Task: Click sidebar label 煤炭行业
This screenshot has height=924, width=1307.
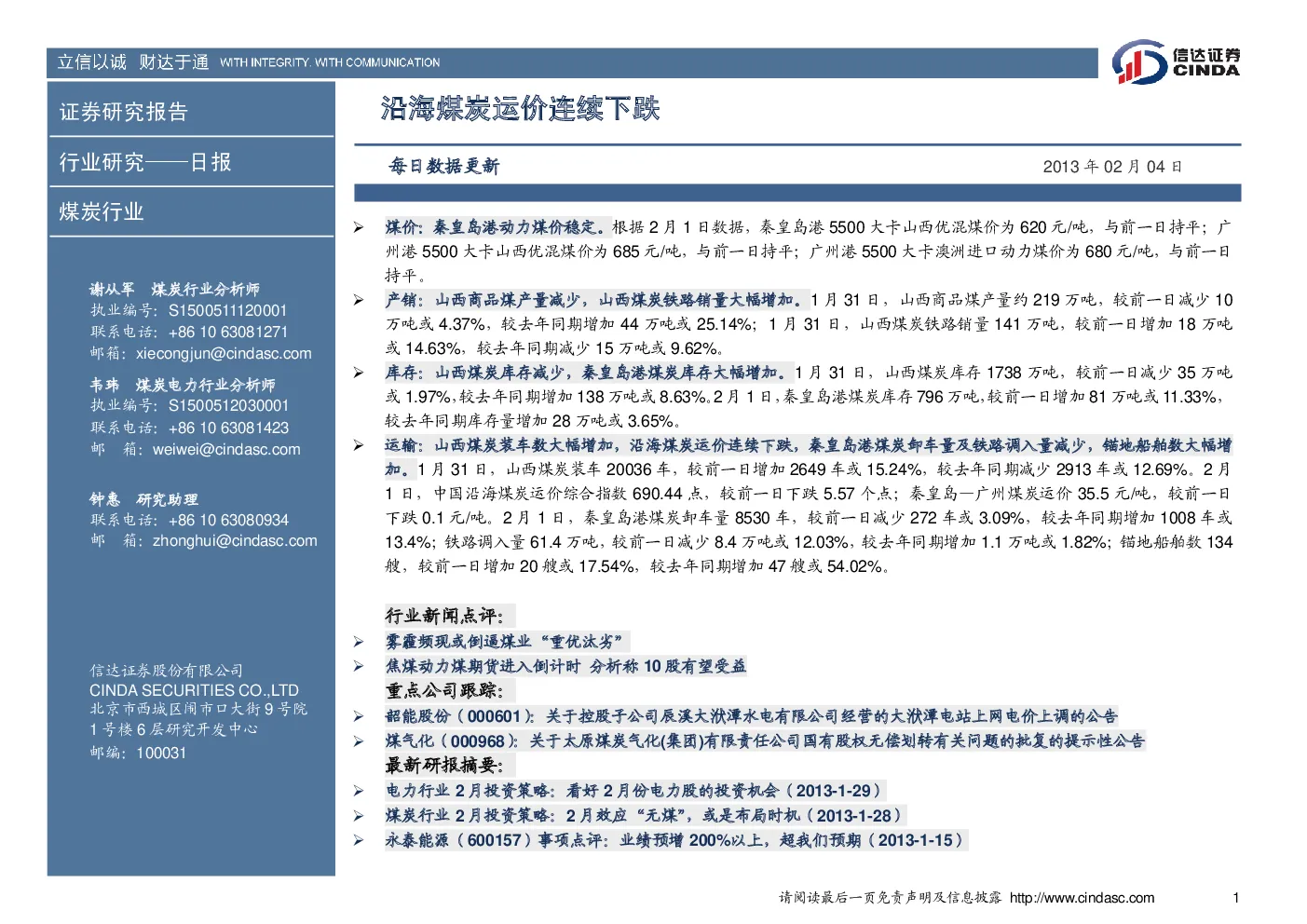Action: tap(102, 212)
